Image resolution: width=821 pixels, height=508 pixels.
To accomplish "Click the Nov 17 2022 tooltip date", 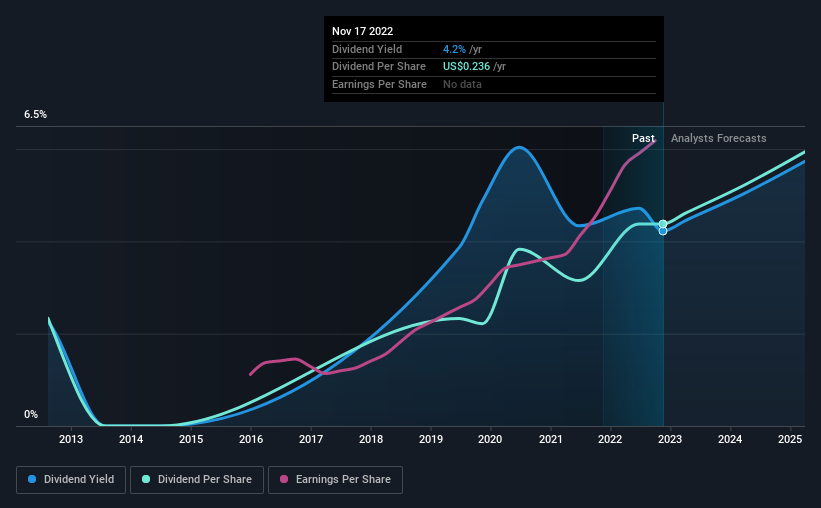I will point(362,31).
